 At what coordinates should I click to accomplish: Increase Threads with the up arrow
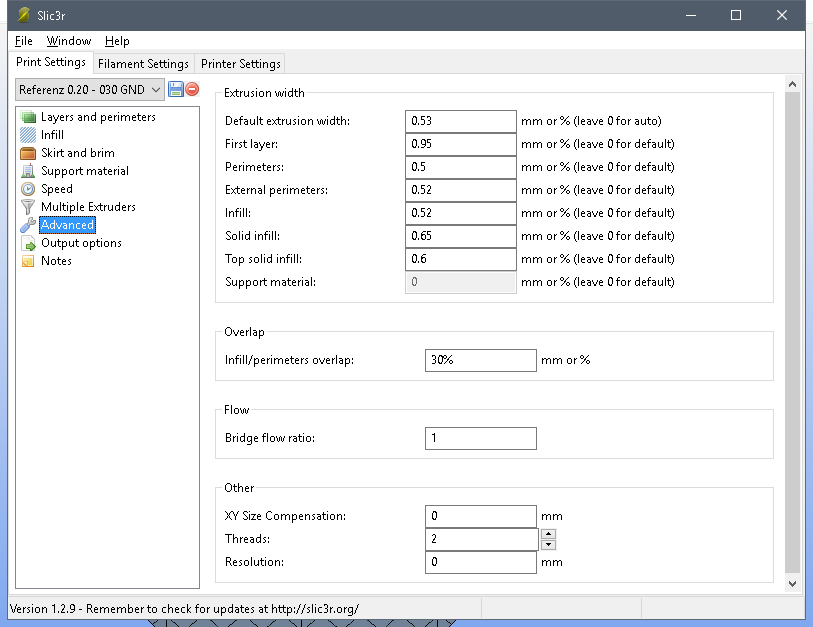(547, 534)
